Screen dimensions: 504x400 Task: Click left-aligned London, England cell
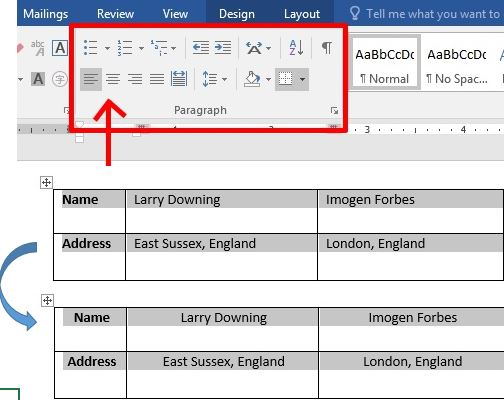[x=411, y=257]
